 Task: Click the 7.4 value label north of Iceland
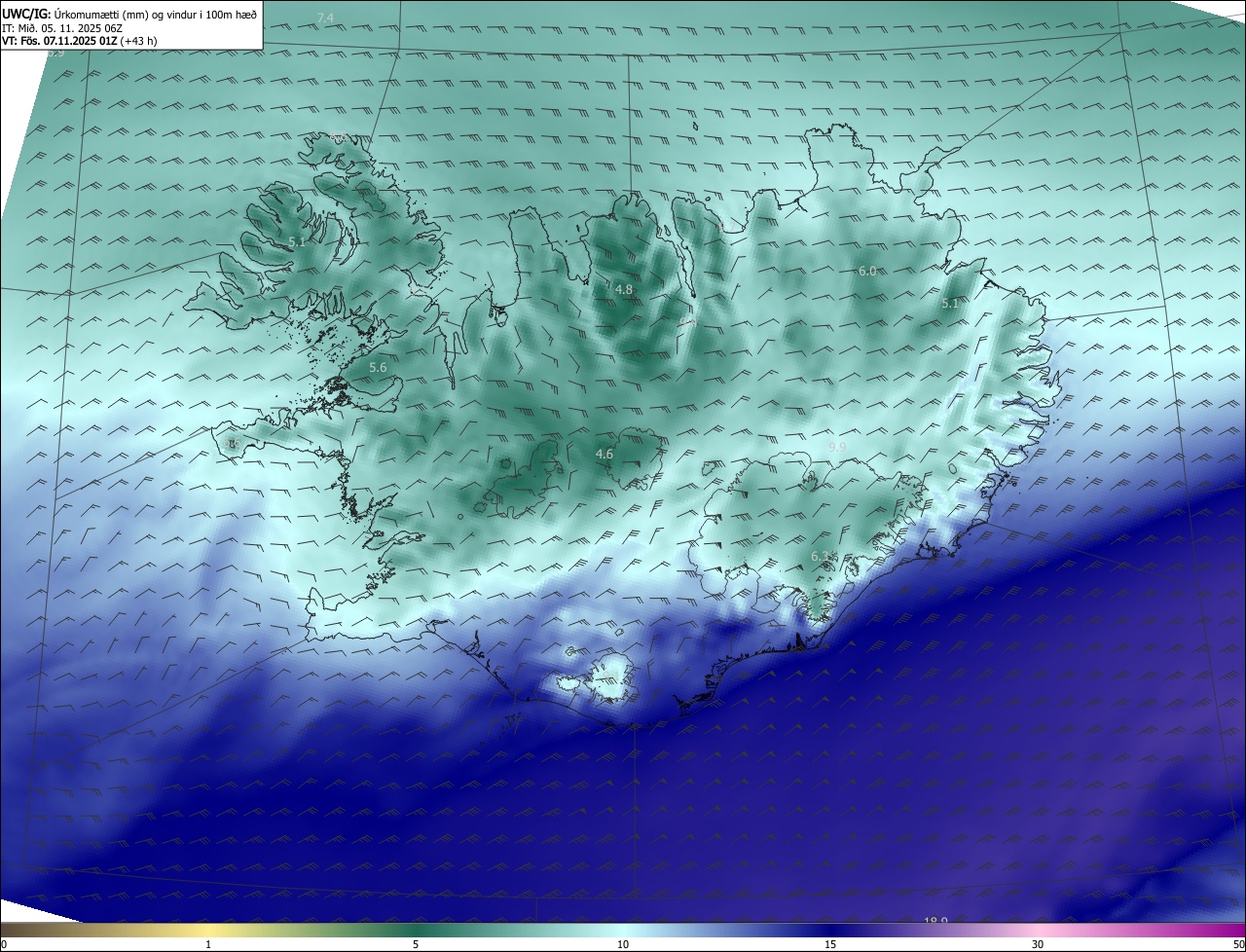[325, 18]
